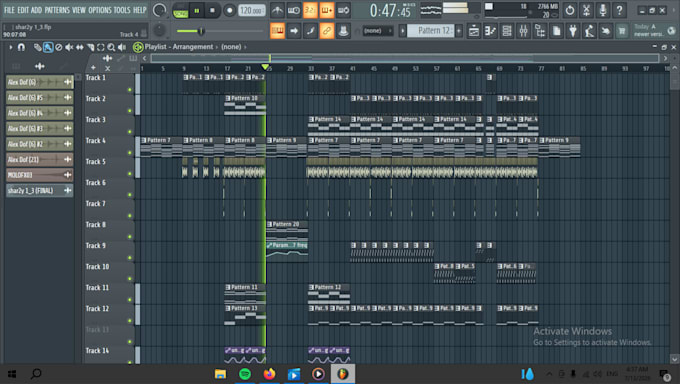
Task: Select the Zoom magnifier tool in playlist
Action: pyautogui.click(x=111, y=47)
